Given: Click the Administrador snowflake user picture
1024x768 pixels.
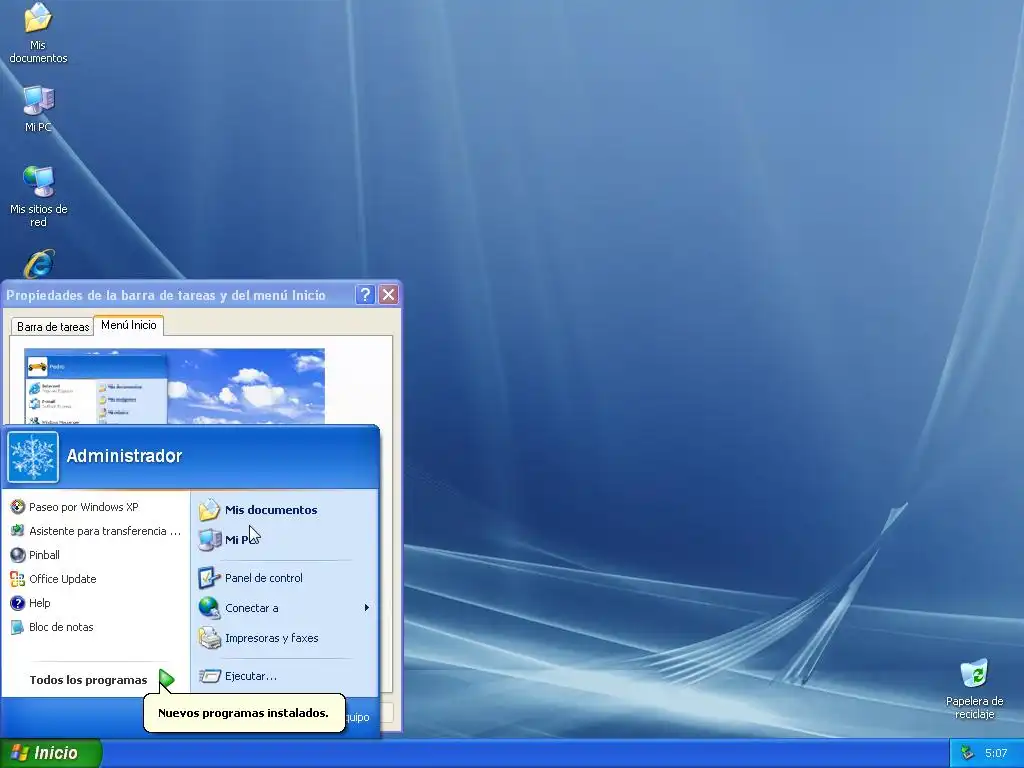Looking at the screenshot, I should [33, 457].
